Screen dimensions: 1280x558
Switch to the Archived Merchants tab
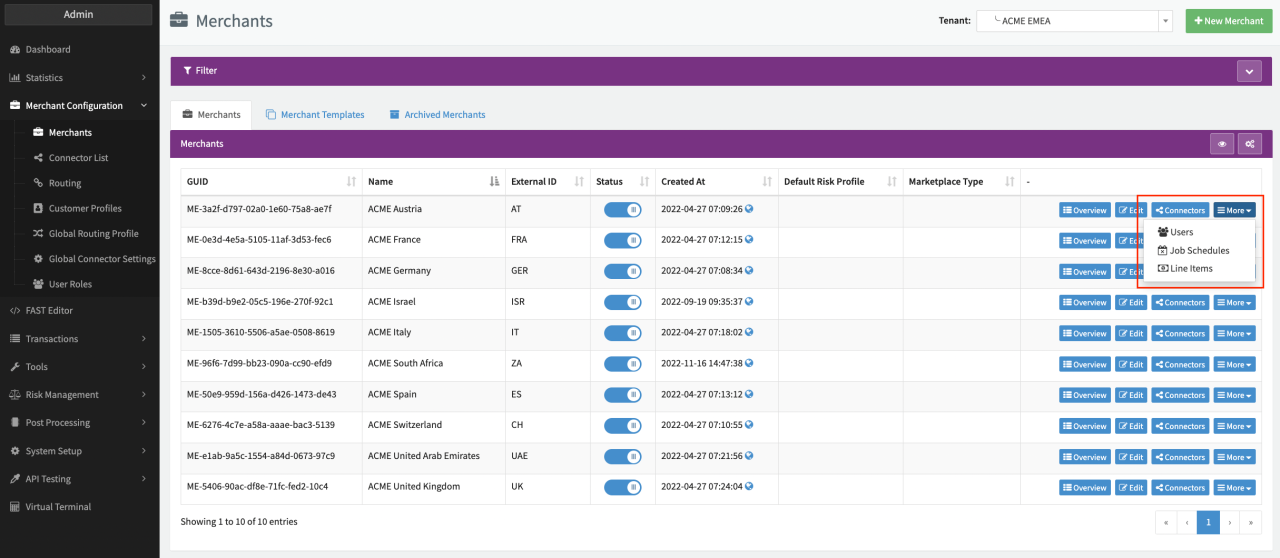pyautogui.click(x=437, y=115)
